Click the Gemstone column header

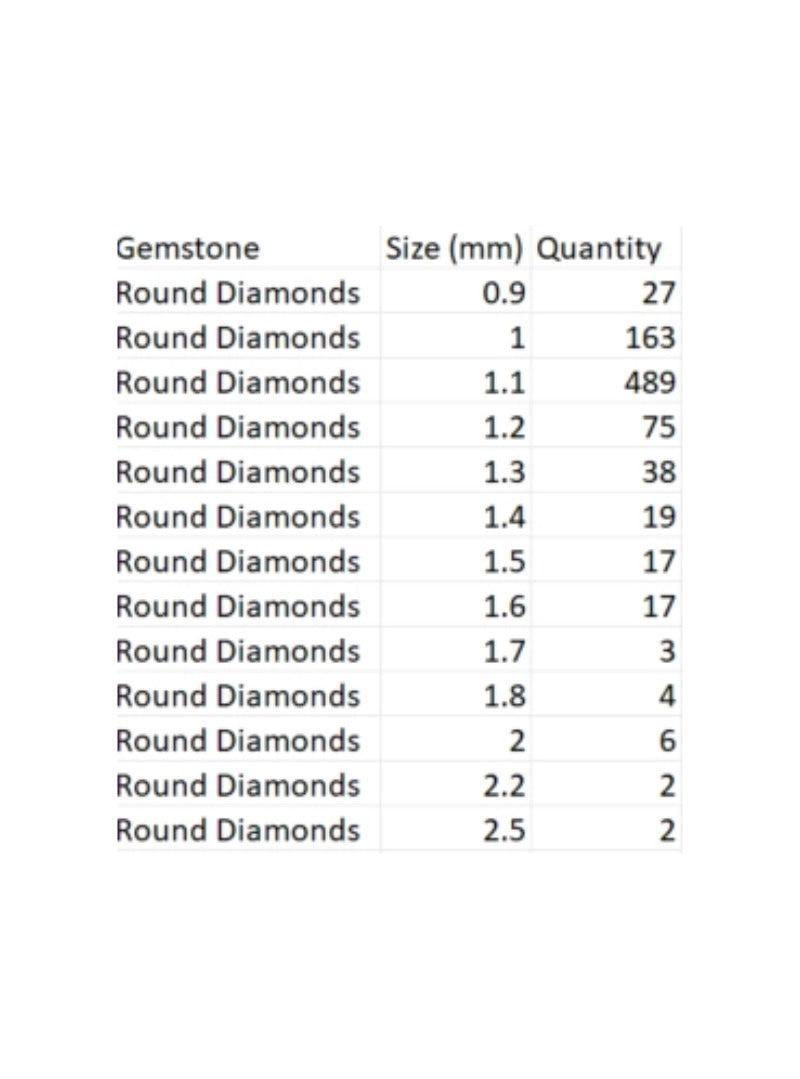(187, 248)
